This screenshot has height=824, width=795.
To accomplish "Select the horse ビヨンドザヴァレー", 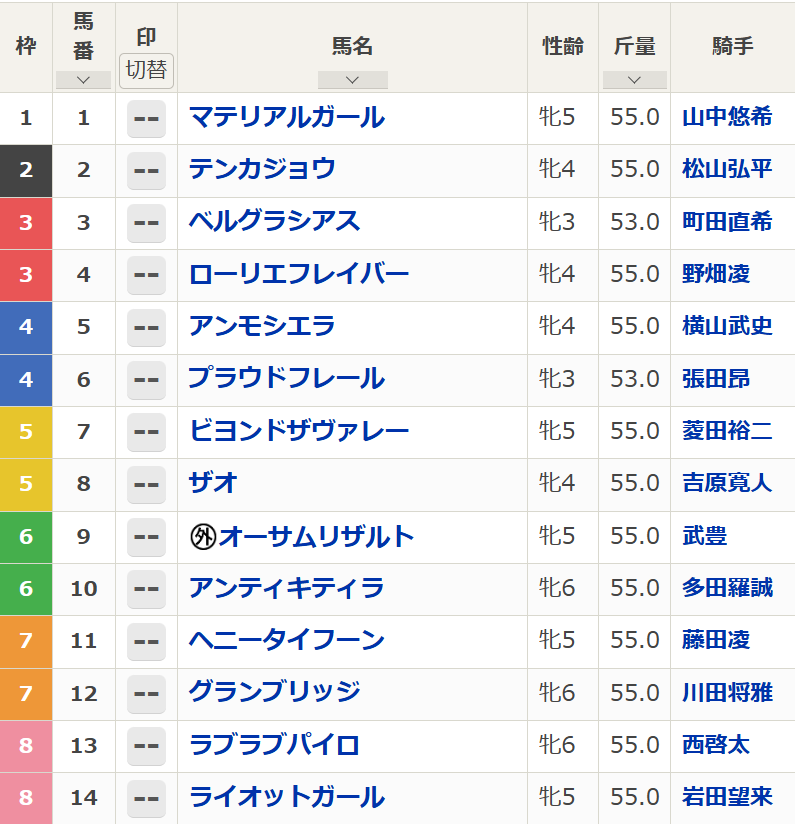I will tap(299, 432).
